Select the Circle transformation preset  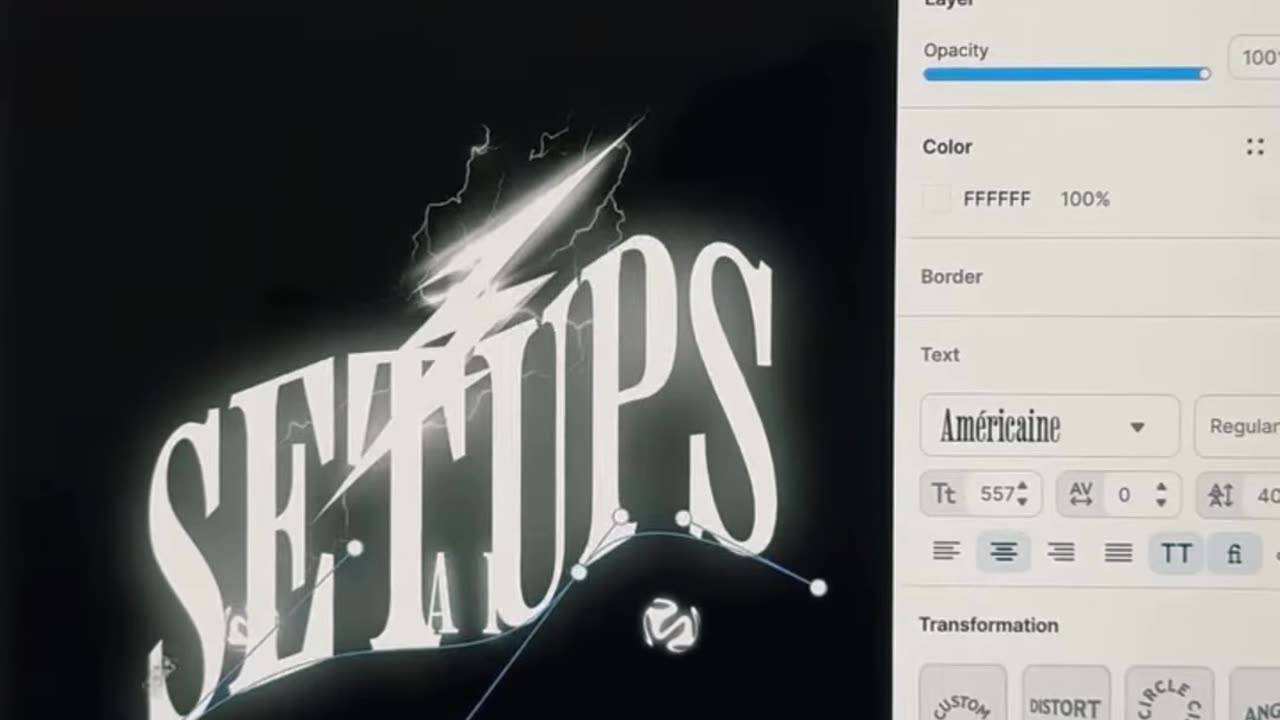click(1169, 693)
